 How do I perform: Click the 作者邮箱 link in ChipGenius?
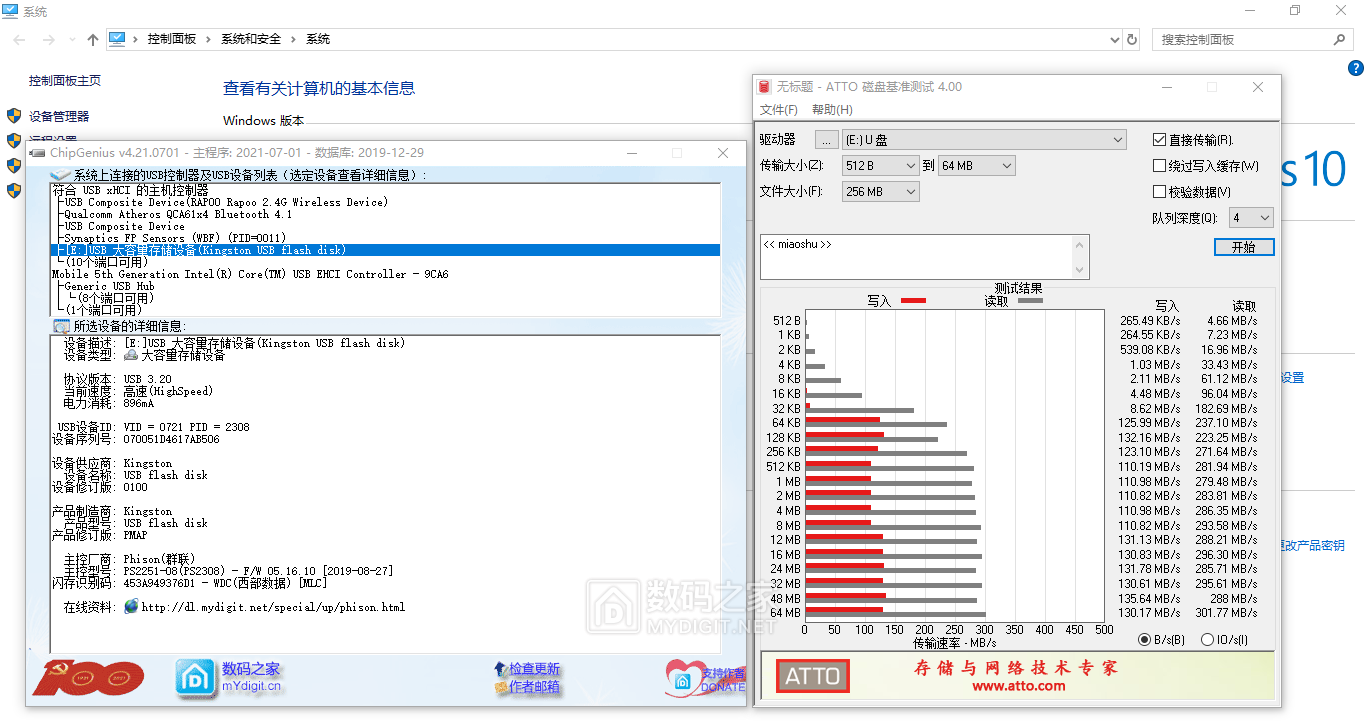tap(534, 687)
